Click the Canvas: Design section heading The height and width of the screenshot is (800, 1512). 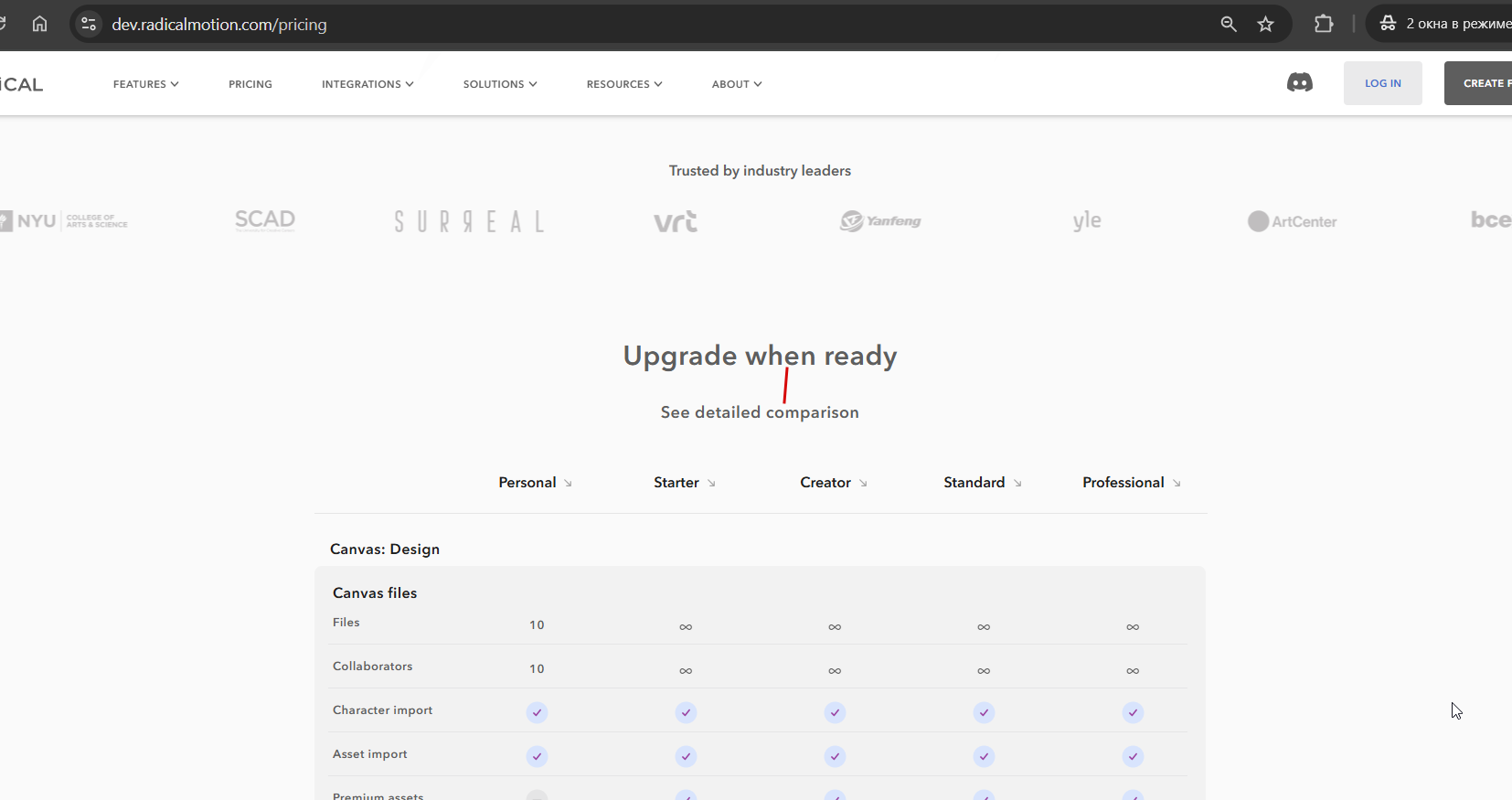click(385, 549)
